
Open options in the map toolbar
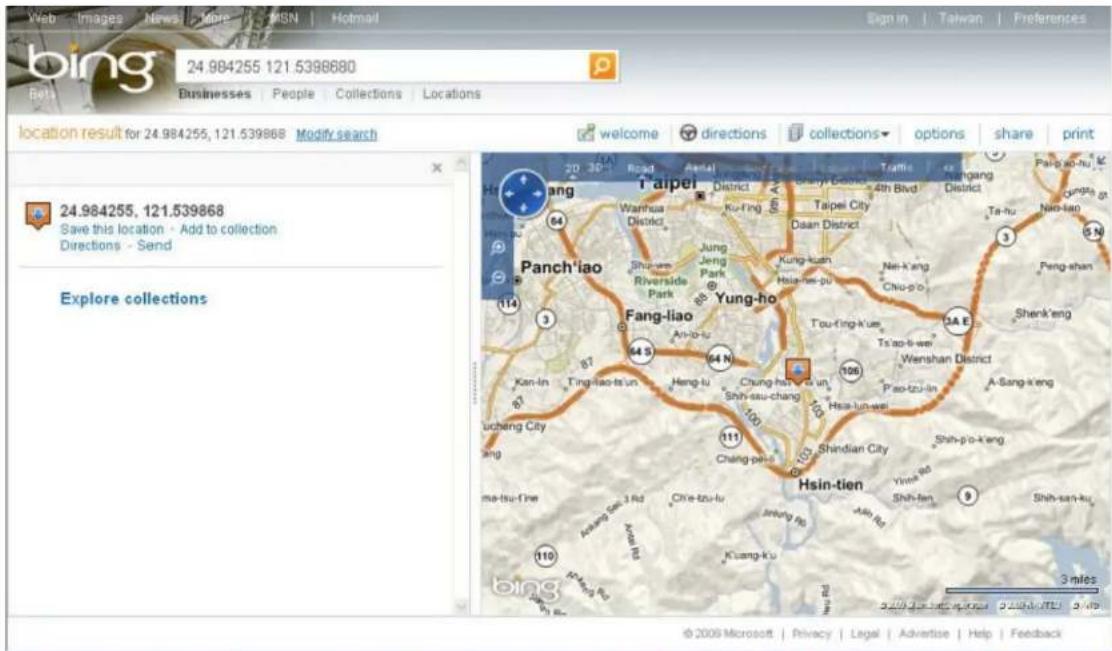[939, 134]
